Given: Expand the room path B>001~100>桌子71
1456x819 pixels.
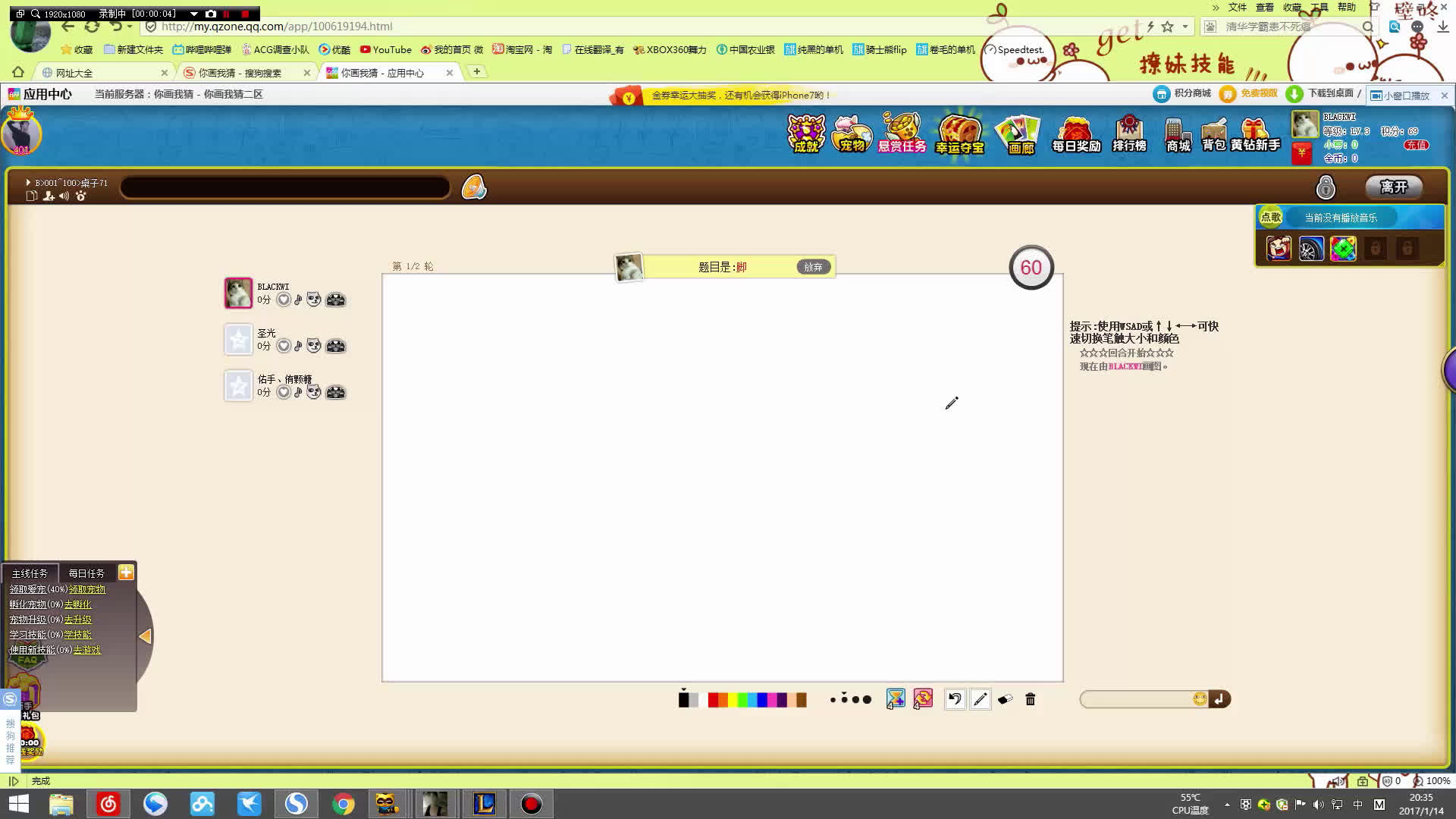Looking at the screenshot, I should point(28,183).
